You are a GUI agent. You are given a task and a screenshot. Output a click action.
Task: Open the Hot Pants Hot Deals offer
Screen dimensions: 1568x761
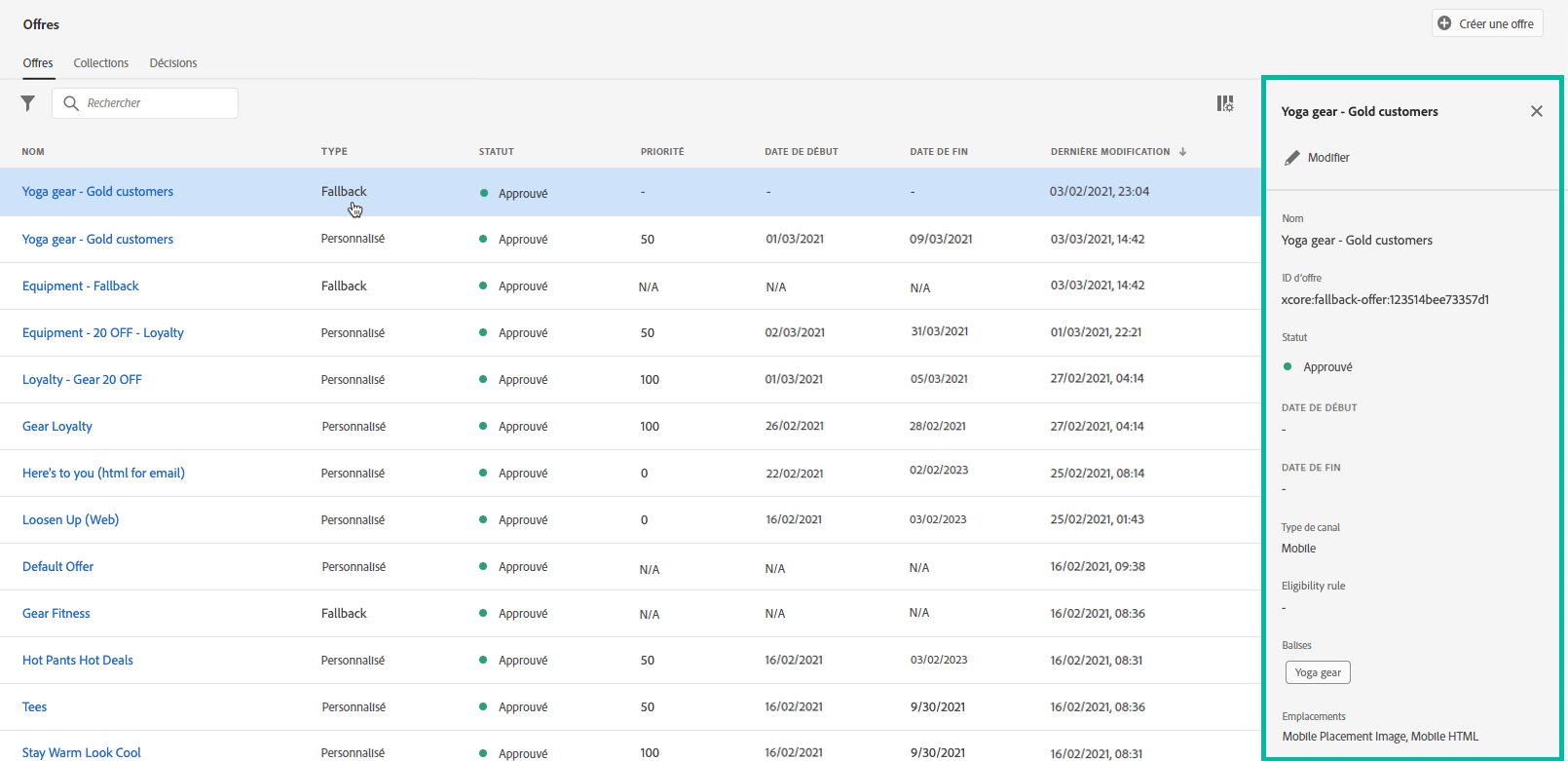point(78,660)
